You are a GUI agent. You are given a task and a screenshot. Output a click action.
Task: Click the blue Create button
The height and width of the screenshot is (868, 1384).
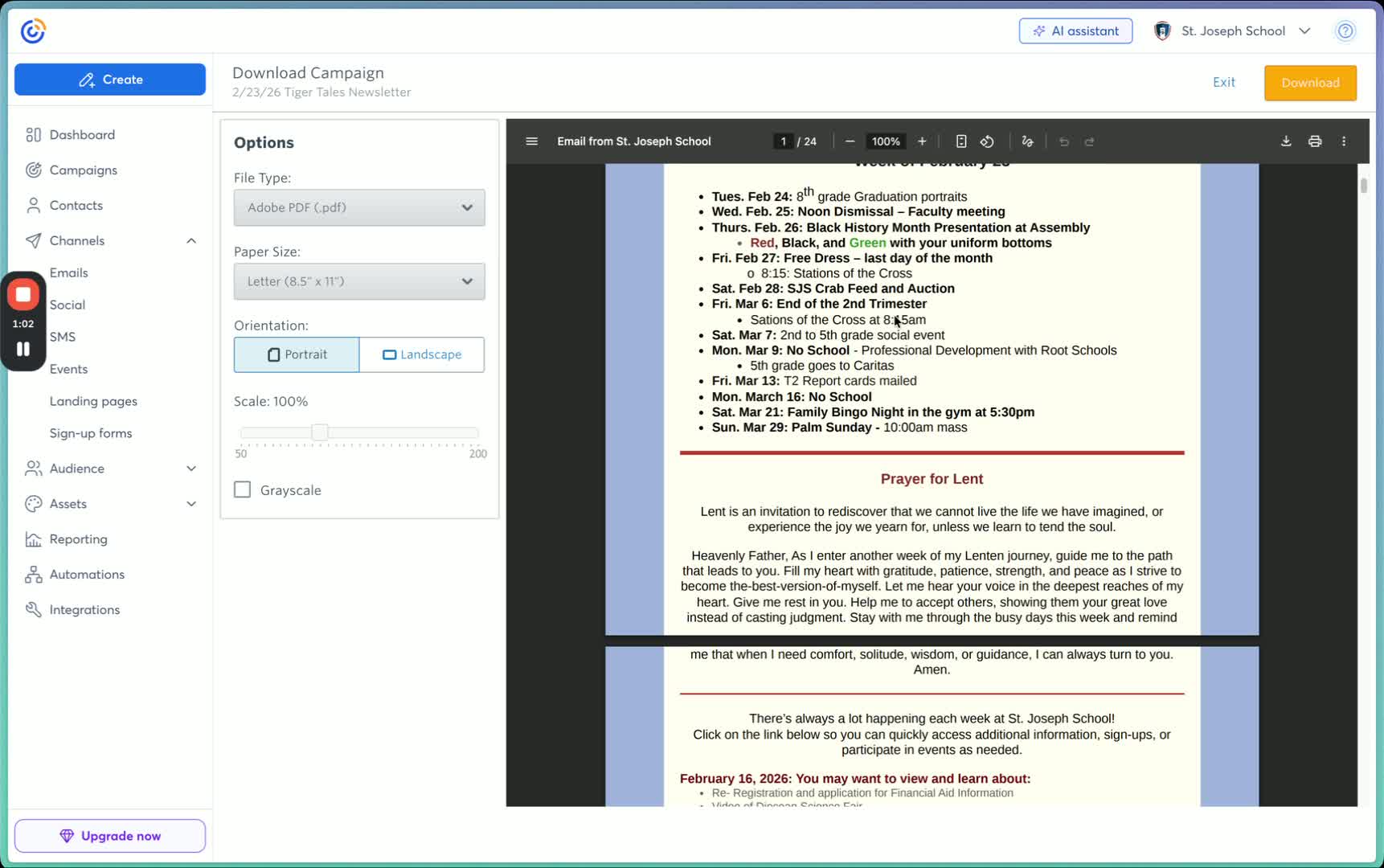[x=110, y=80]
